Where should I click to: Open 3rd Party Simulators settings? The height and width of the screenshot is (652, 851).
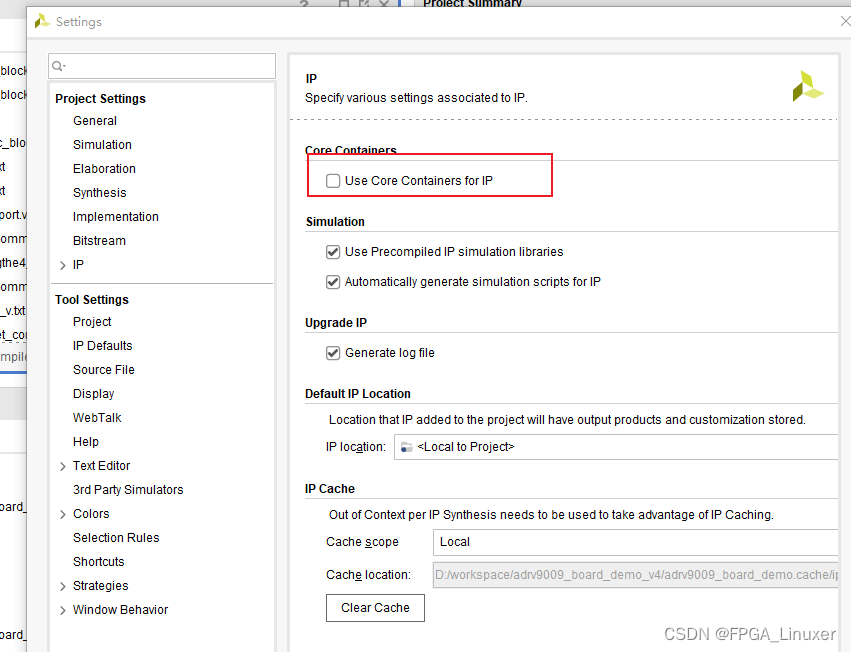[x=128, y=490]
